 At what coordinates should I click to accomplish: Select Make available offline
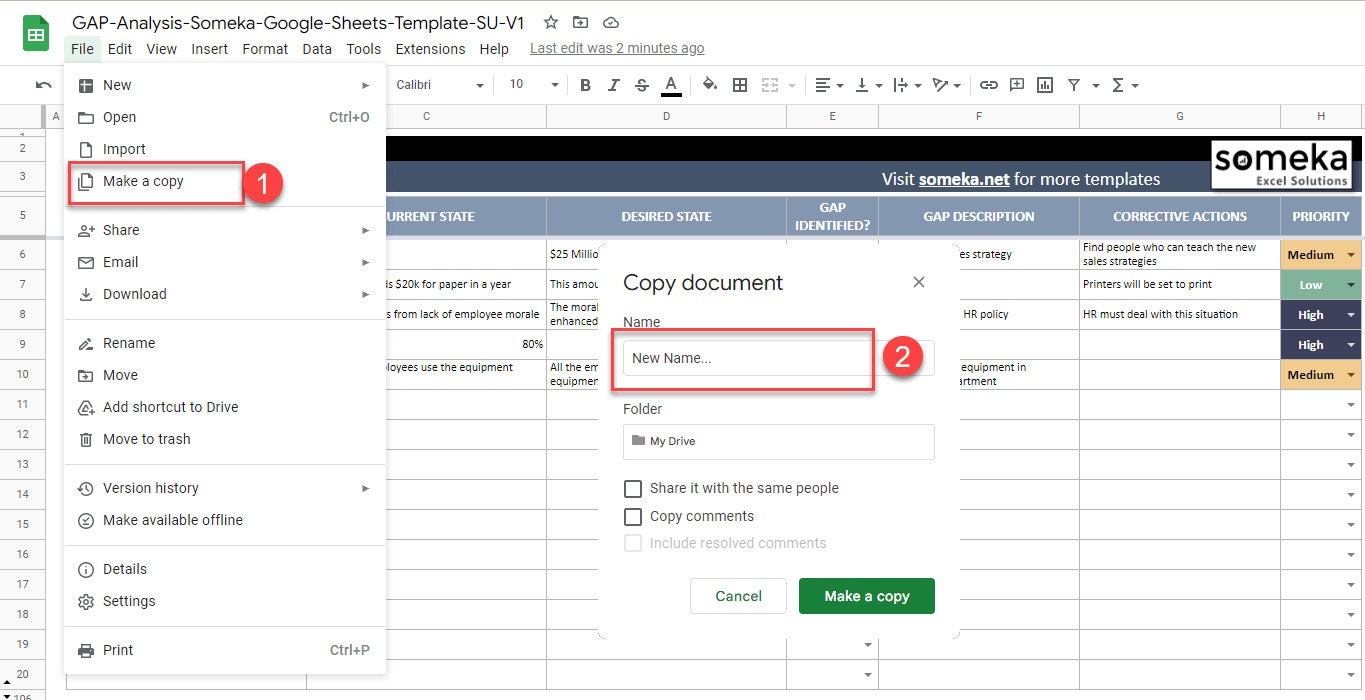coord(225,520)
